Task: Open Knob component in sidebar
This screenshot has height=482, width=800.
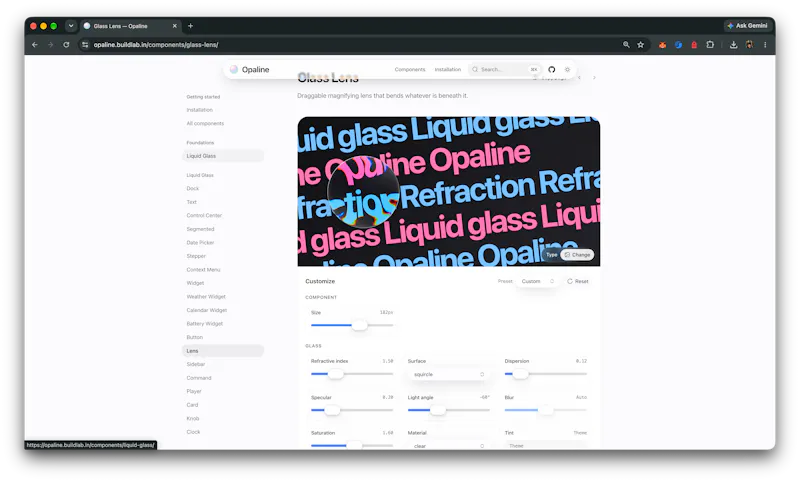Action: (193, 419)
